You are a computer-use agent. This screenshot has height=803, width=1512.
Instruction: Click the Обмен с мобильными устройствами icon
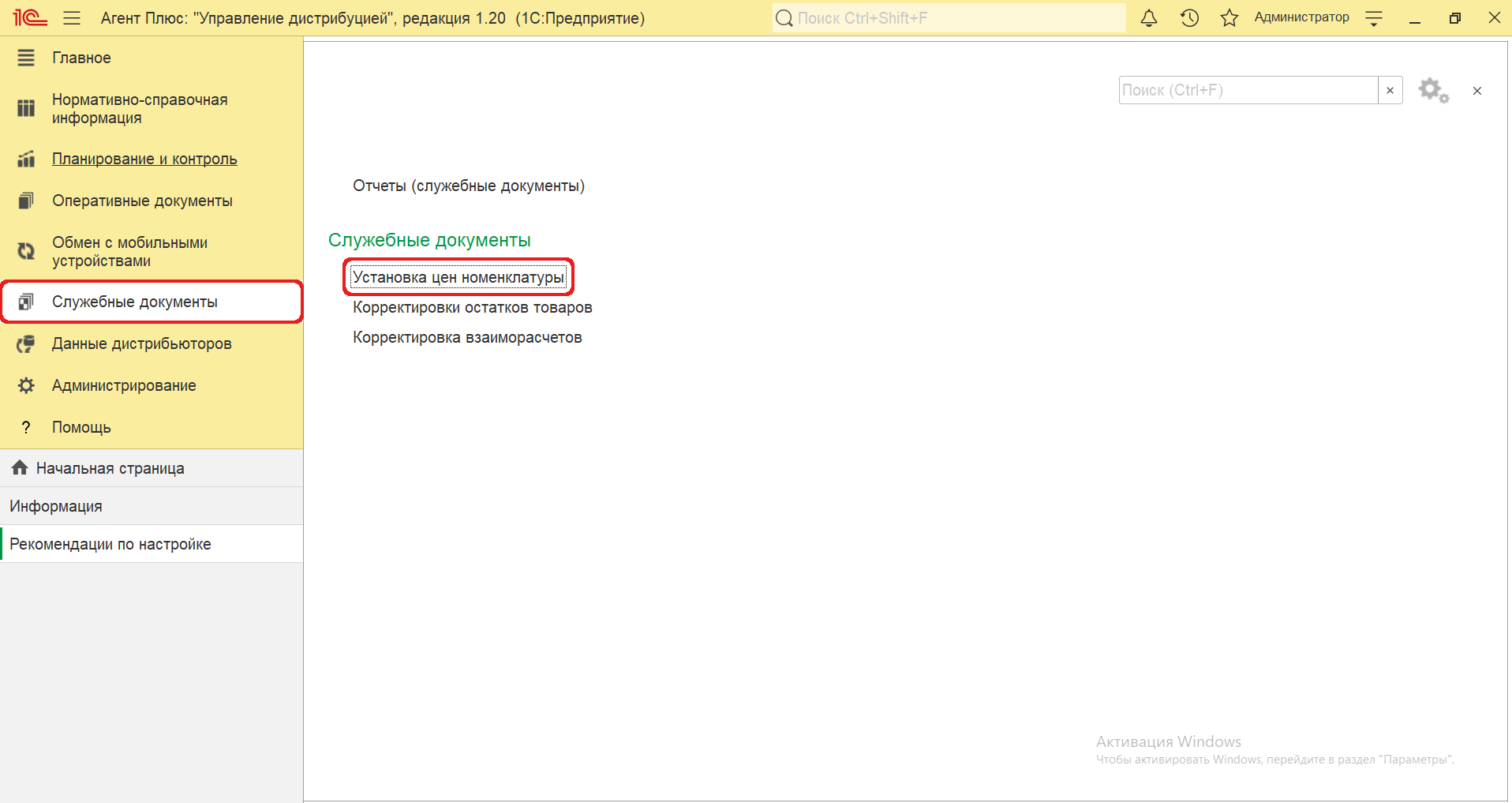pos(26,251)
